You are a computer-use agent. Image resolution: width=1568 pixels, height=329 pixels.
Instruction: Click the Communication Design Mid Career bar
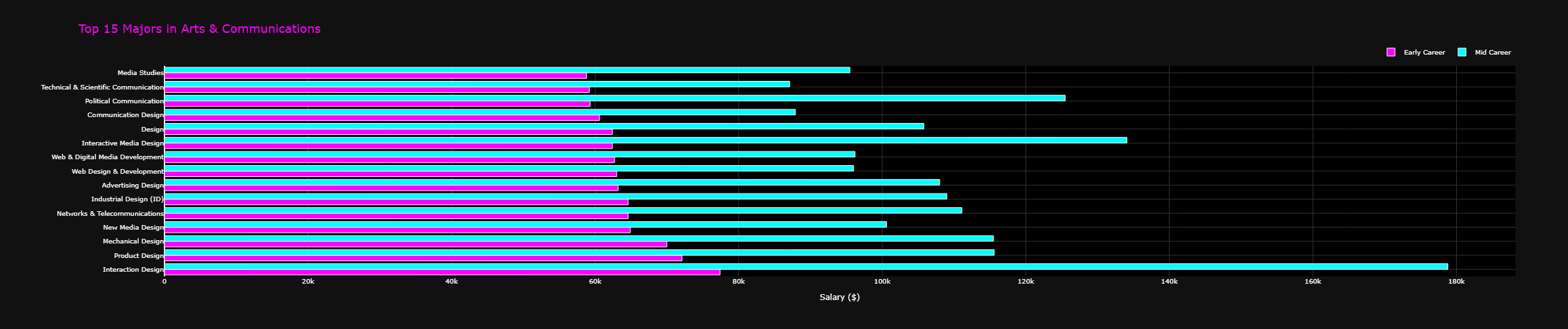click(x=480, y=112)
